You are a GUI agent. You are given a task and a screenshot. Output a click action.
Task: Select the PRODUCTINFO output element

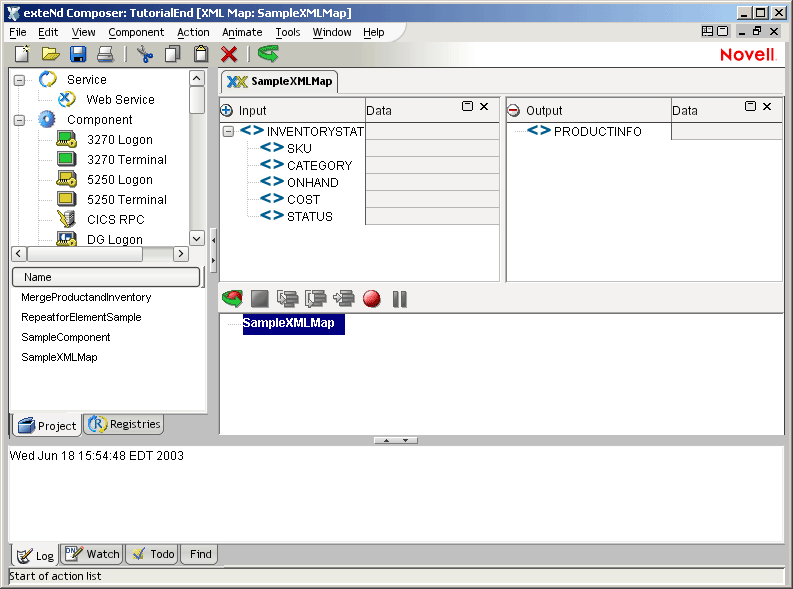[597, 131]
